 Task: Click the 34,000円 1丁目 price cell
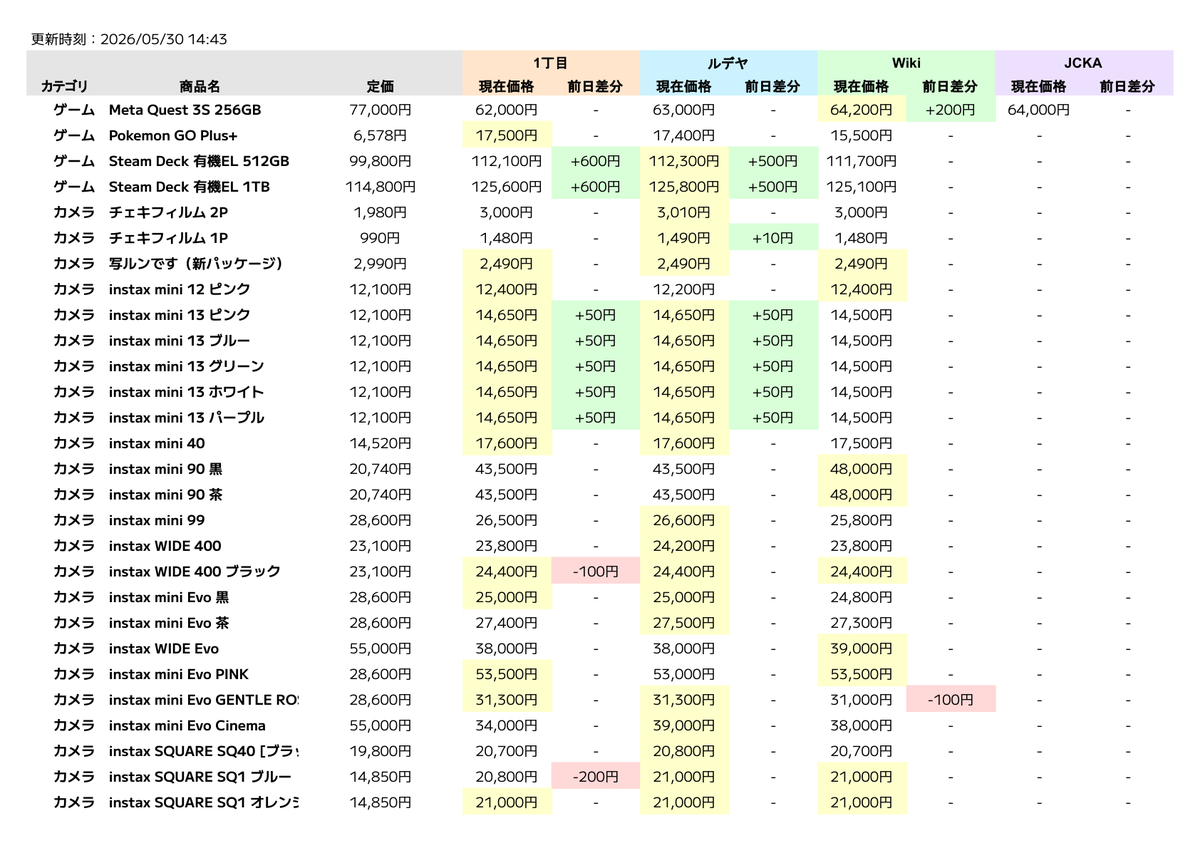(507, 725)
